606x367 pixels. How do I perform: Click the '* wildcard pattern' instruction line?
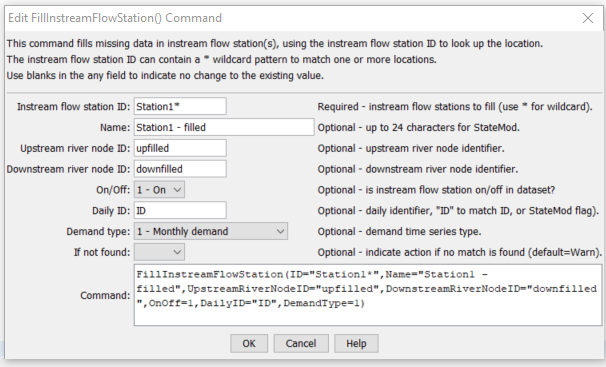(221, 59)
